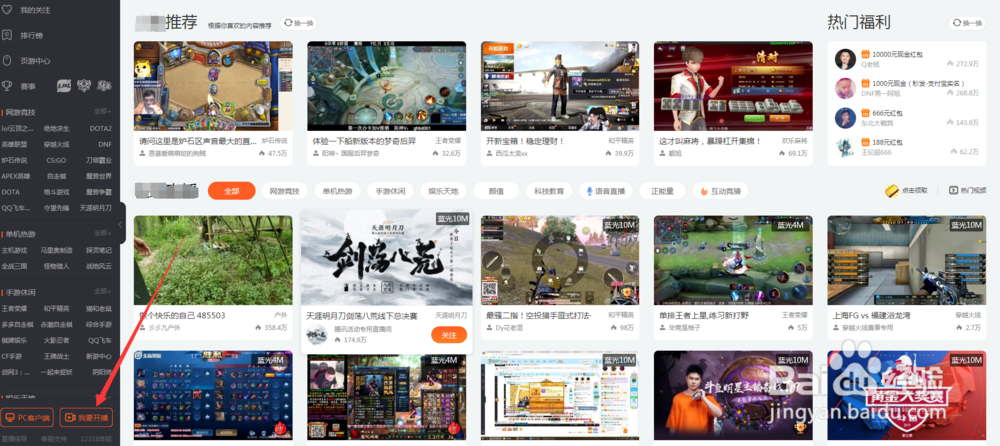The width and height of the screenshot is (1000, 446).
Task: Open the 天涯明月刀 sidebar link
Action: 96,207
